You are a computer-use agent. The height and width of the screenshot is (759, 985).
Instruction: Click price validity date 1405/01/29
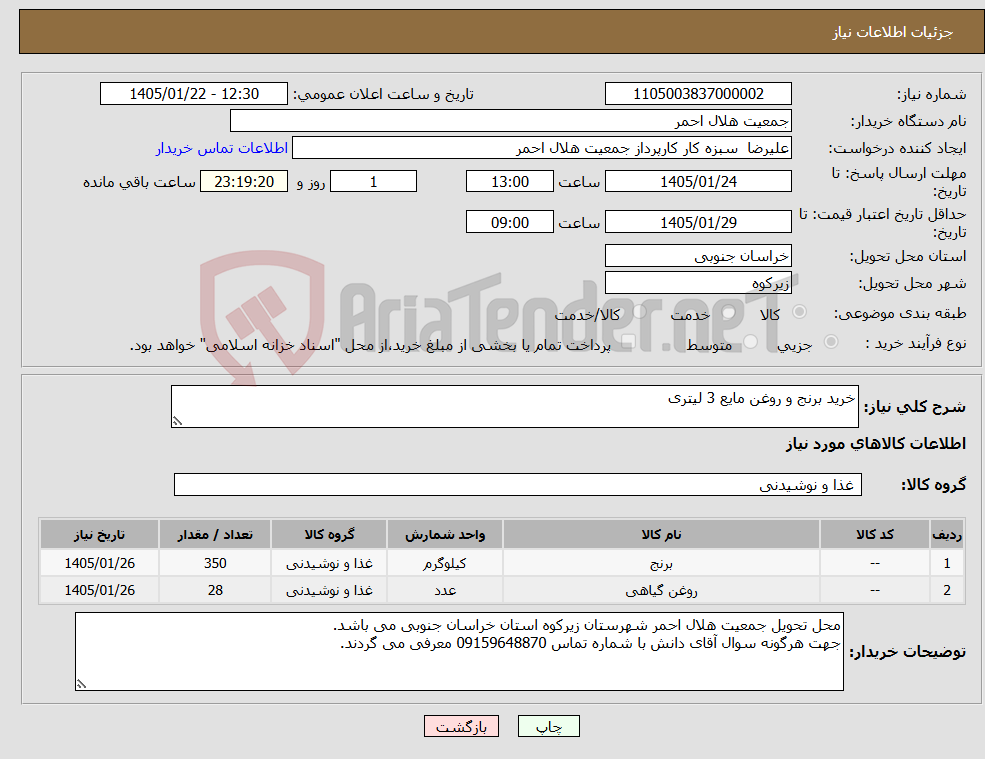[x=698, y=222]
